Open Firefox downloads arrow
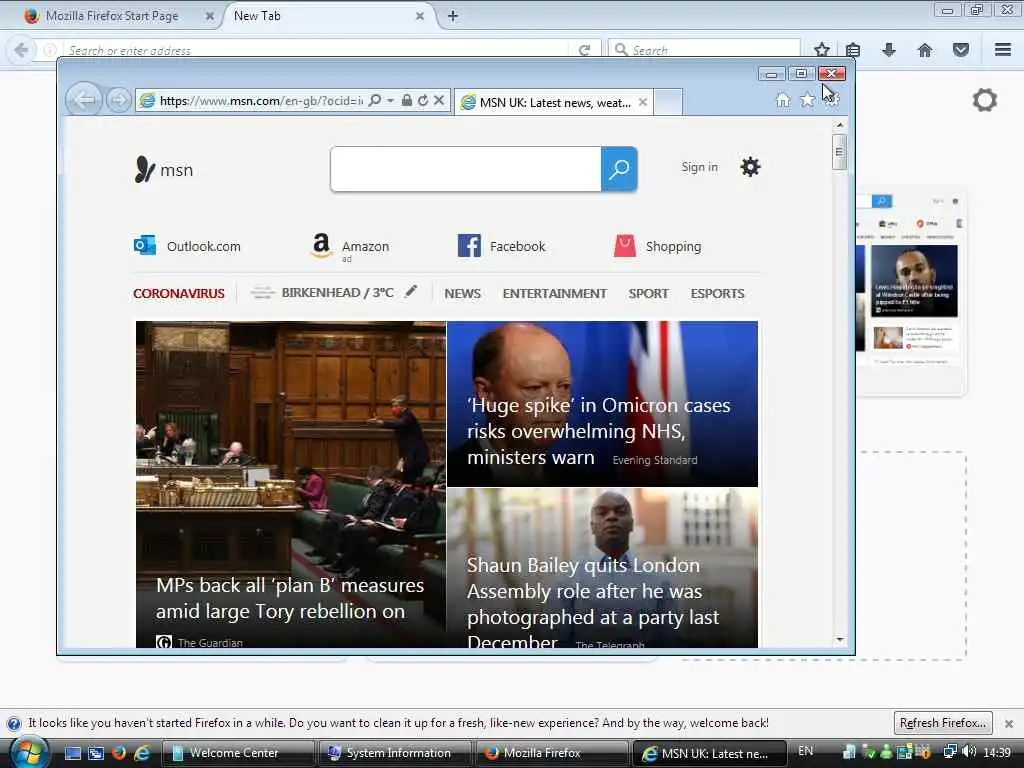 [888, 50]
